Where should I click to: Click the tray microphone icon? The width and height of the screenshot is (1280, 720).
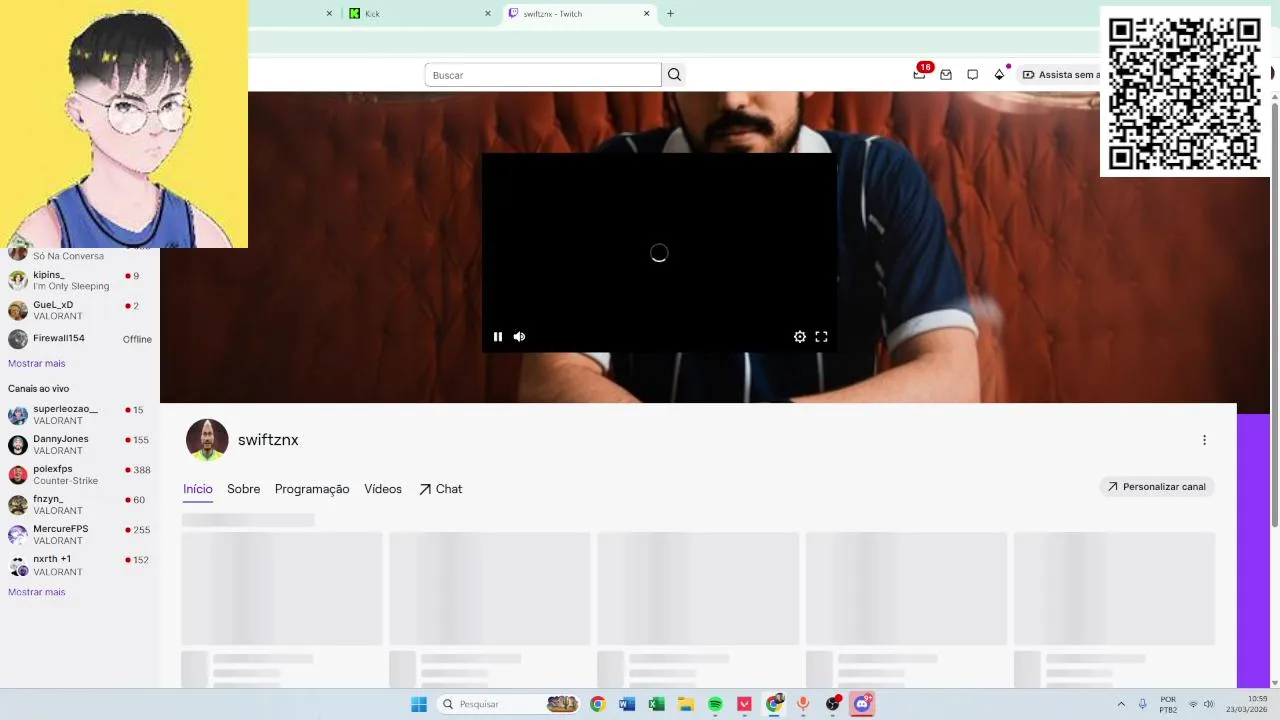pos(1142,704)
